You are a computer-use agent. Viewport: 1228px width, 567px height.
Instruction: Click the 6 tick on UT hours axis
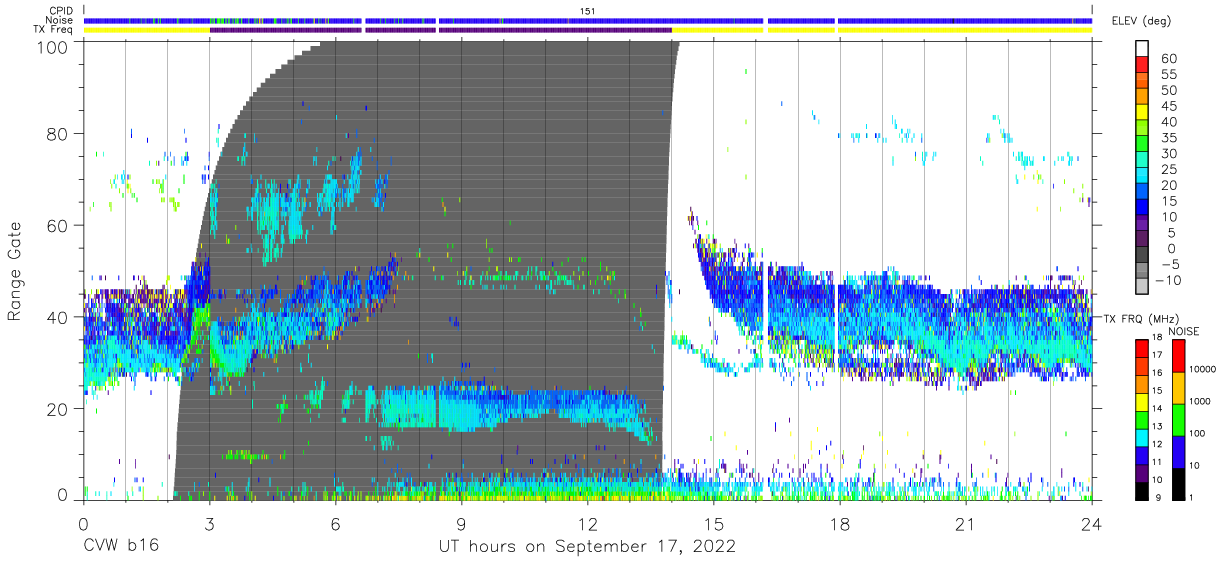pyautogui.click(x=336, y=524)
